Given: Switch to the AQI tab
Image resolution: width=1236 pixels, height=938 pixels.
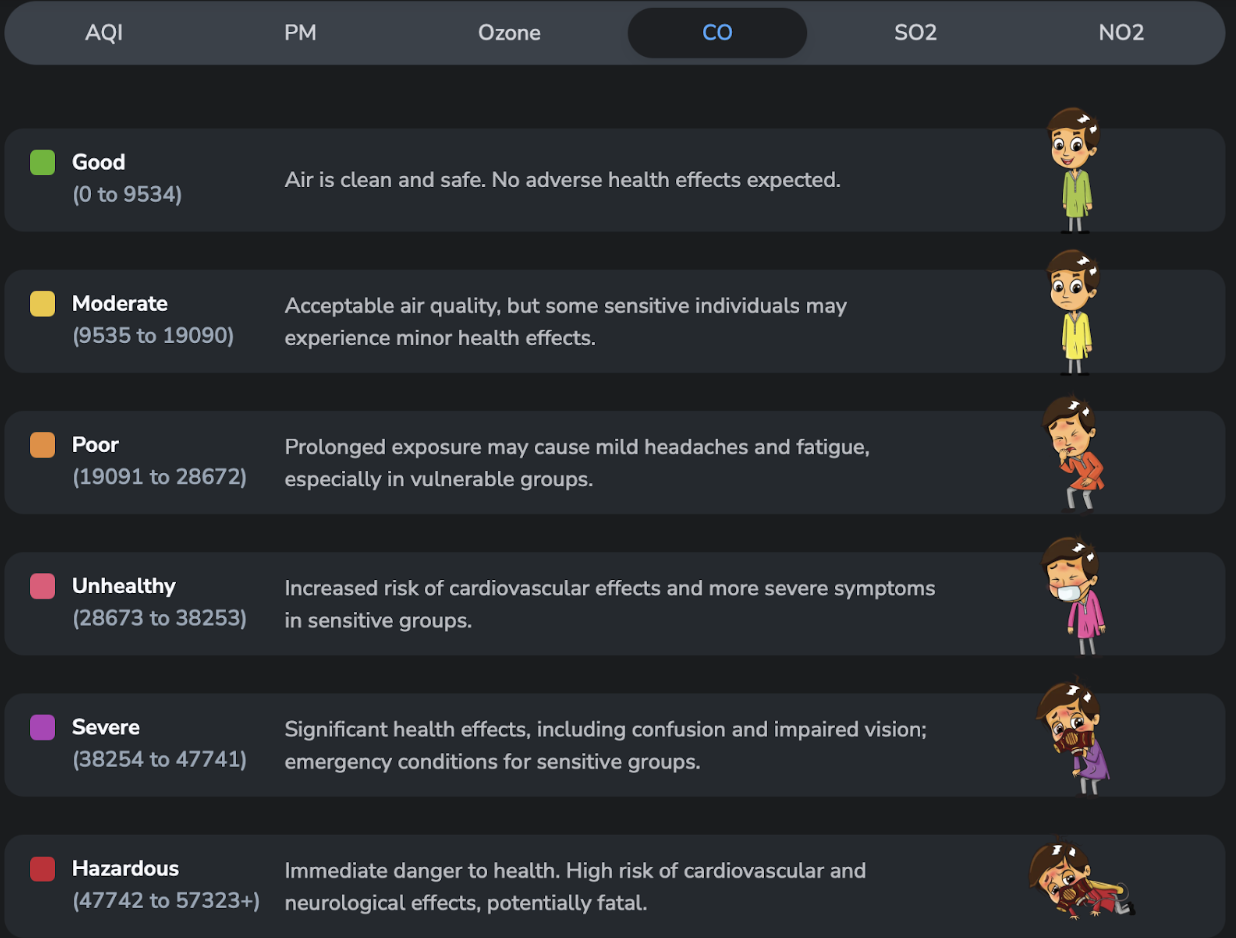Looking at the screenshot, I should [104, 33].
